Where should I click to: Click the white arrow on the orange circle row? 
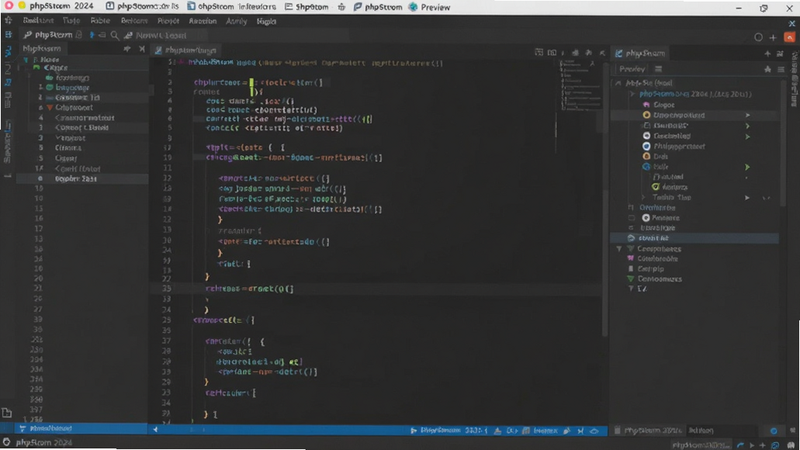click(x=747, y=115)
